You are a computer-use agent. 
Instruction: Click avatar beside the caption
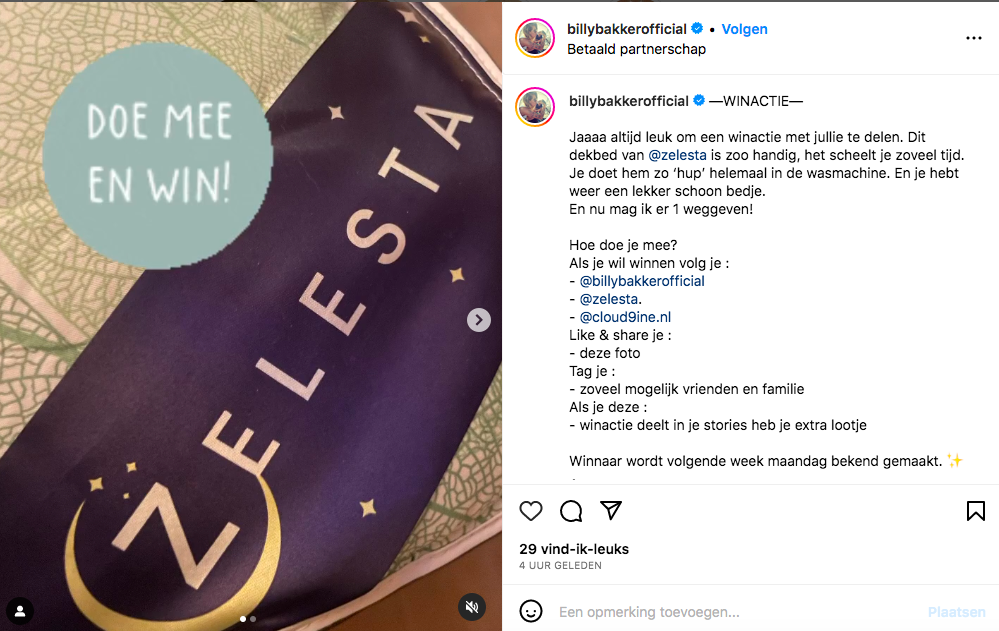pyautogui.click(x=535, y=107)
